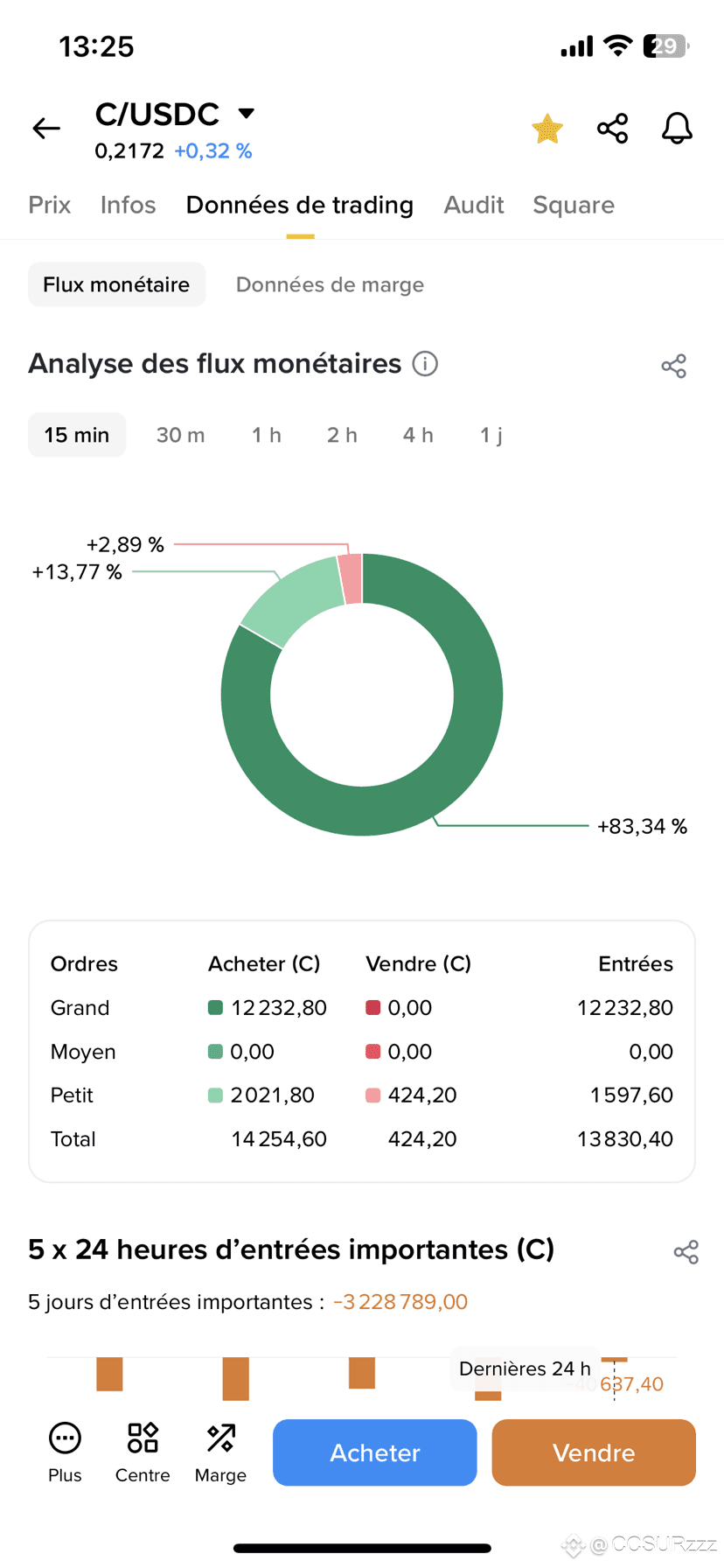Select the 1 h time interval

pyautogui.click(x=267, y=435)
